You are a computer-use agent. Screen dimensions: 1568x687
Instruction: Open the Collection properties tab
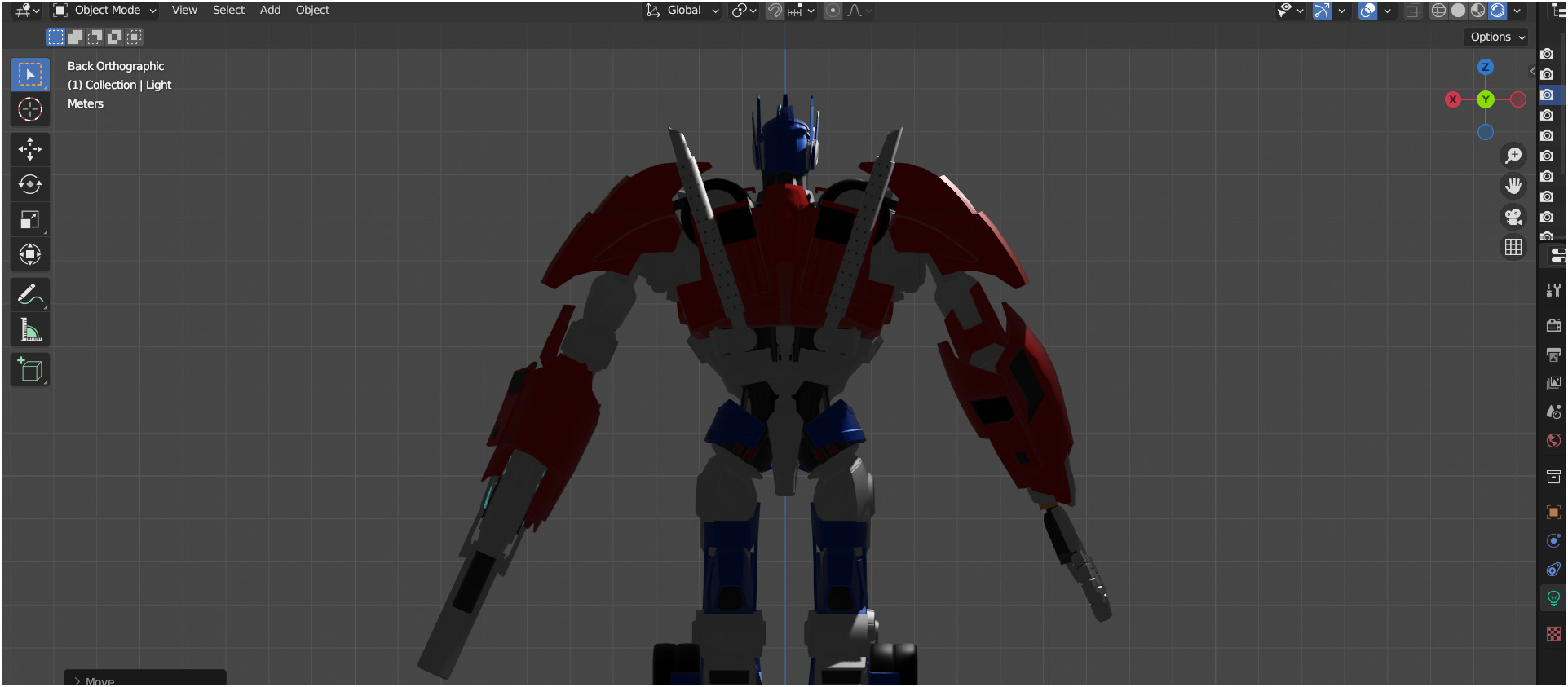pyautogui.click(x=1553, y=477)
